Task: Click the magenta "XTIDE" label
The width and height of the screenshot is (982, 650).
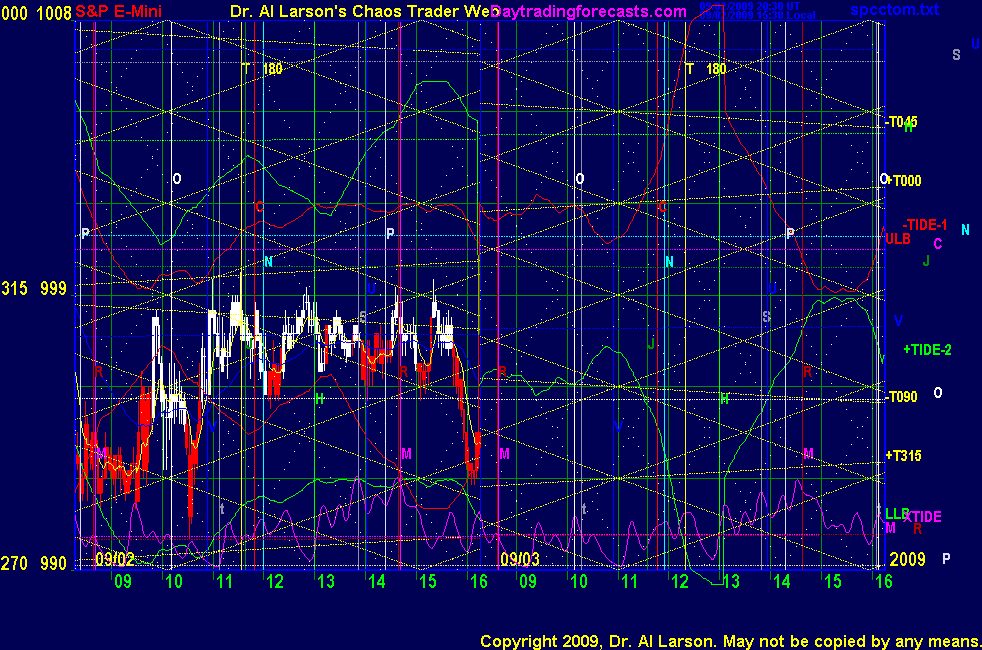Action: tap(923, 517)
